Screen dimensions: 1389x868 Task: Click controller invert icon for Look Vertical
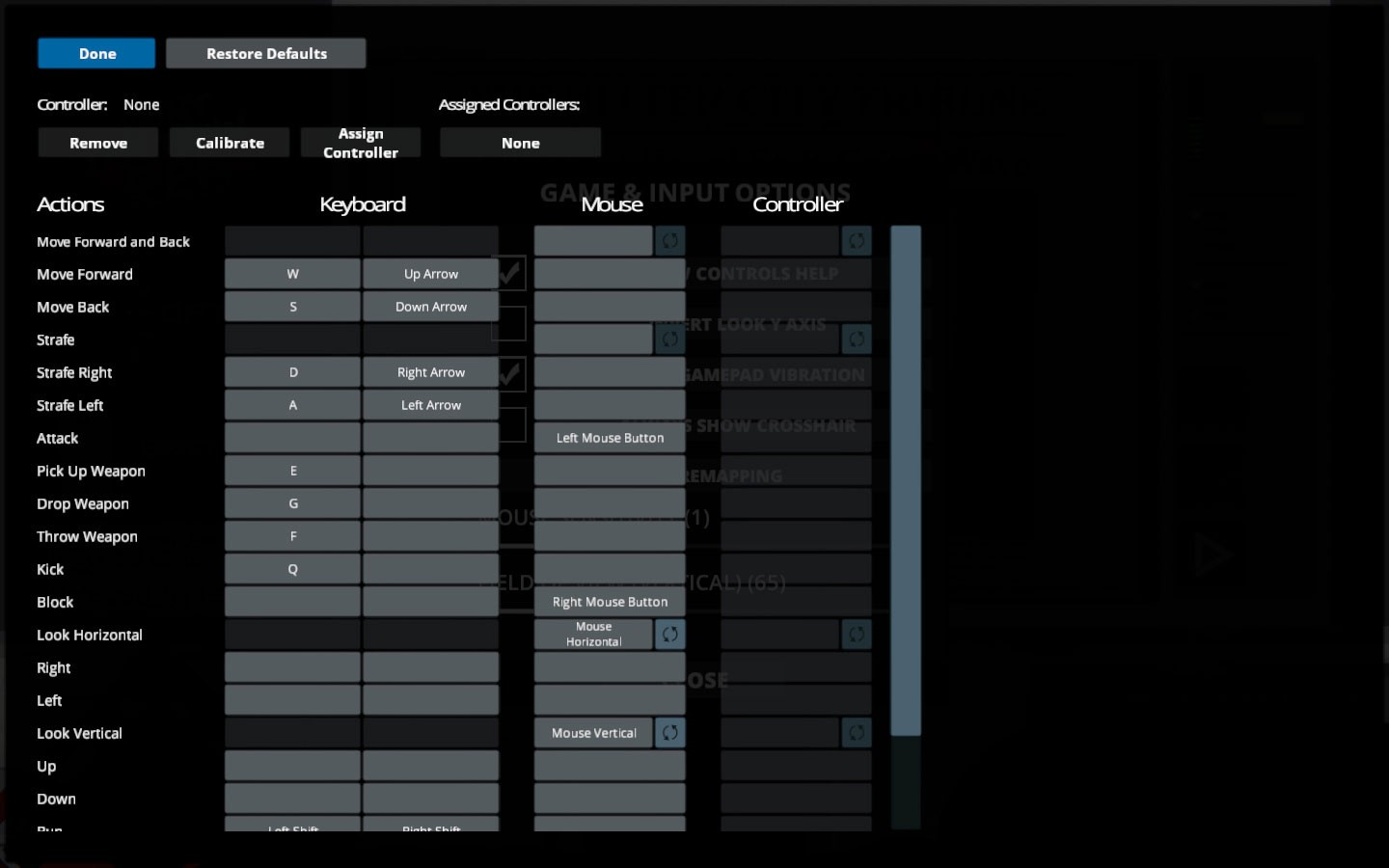tap(856, 733)
